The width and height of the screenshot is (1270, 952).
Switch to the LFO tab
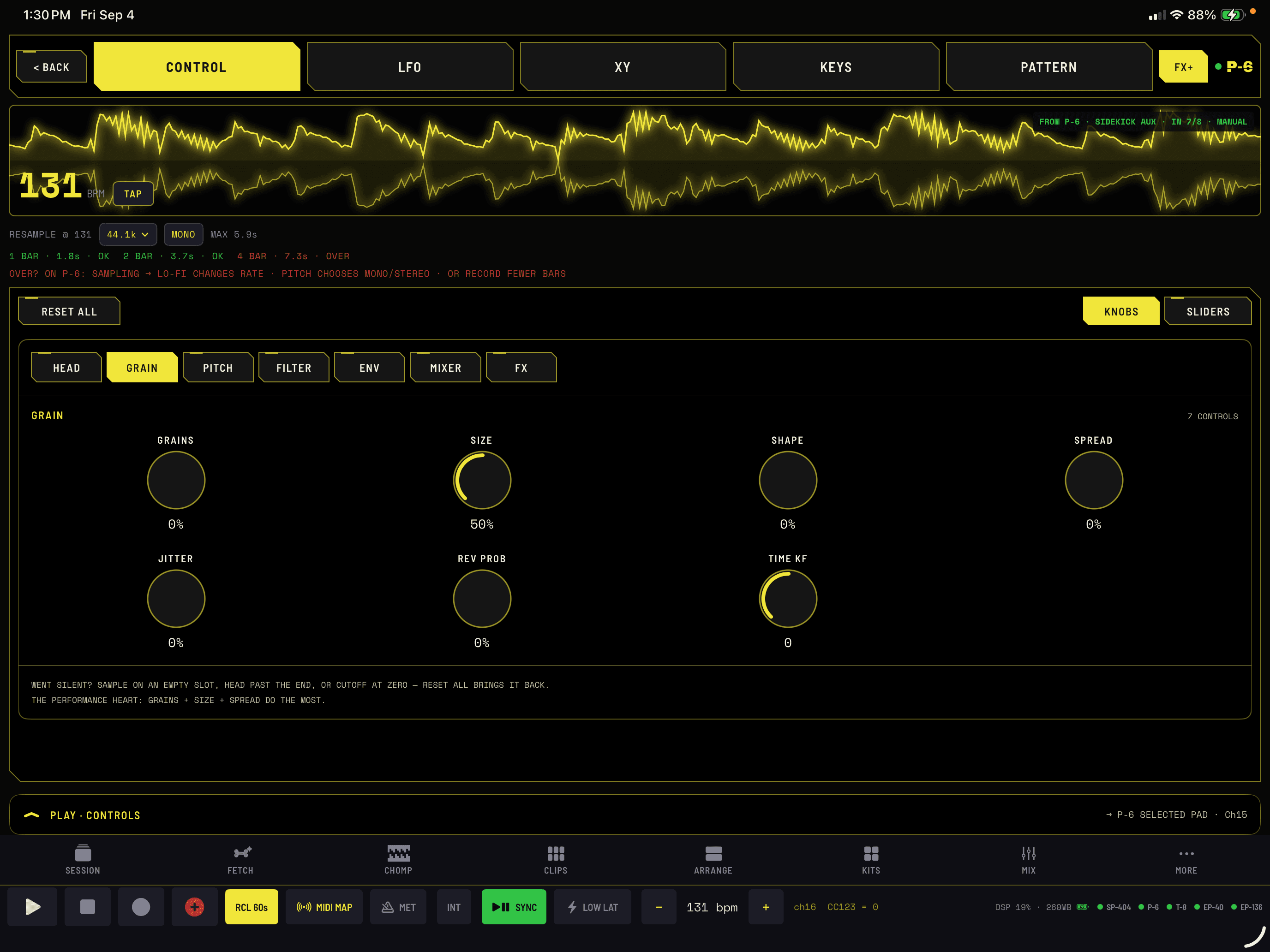tap(410, 67)
